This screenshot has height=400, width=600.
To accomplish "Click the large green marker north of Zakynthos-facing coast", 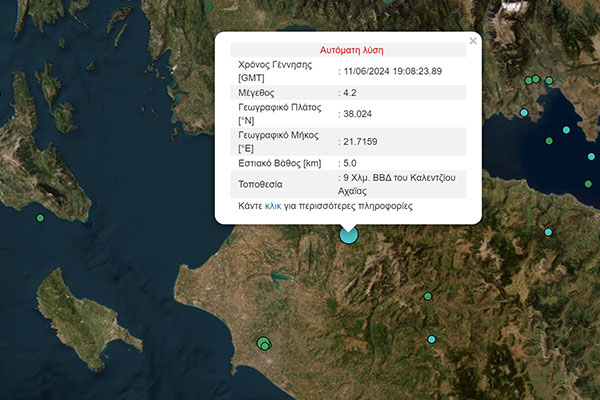I will tap(264, 345).
